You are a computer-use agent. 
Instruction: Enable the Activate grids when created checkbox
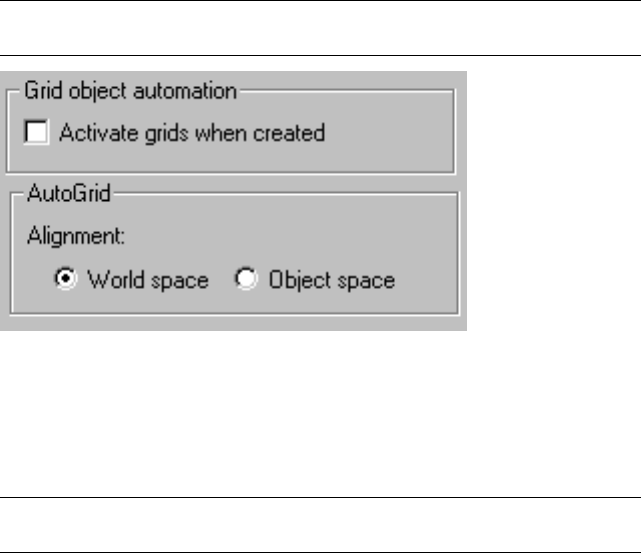39,132
